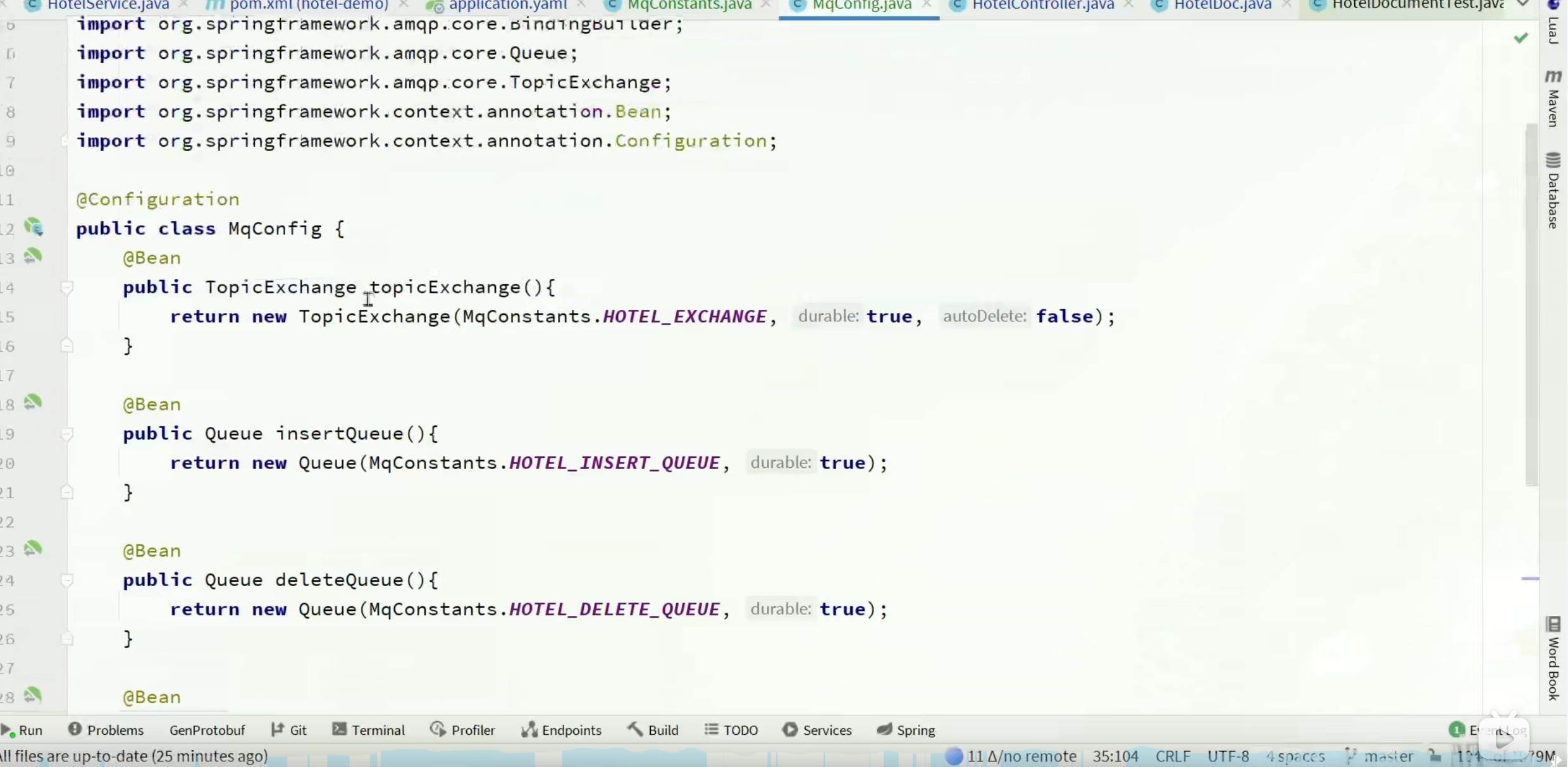Image resolution: width=1568 pixels, height=767 pixels.
Task: Collapse insertQueue method fold marker
Action: (x=66, y=434)
